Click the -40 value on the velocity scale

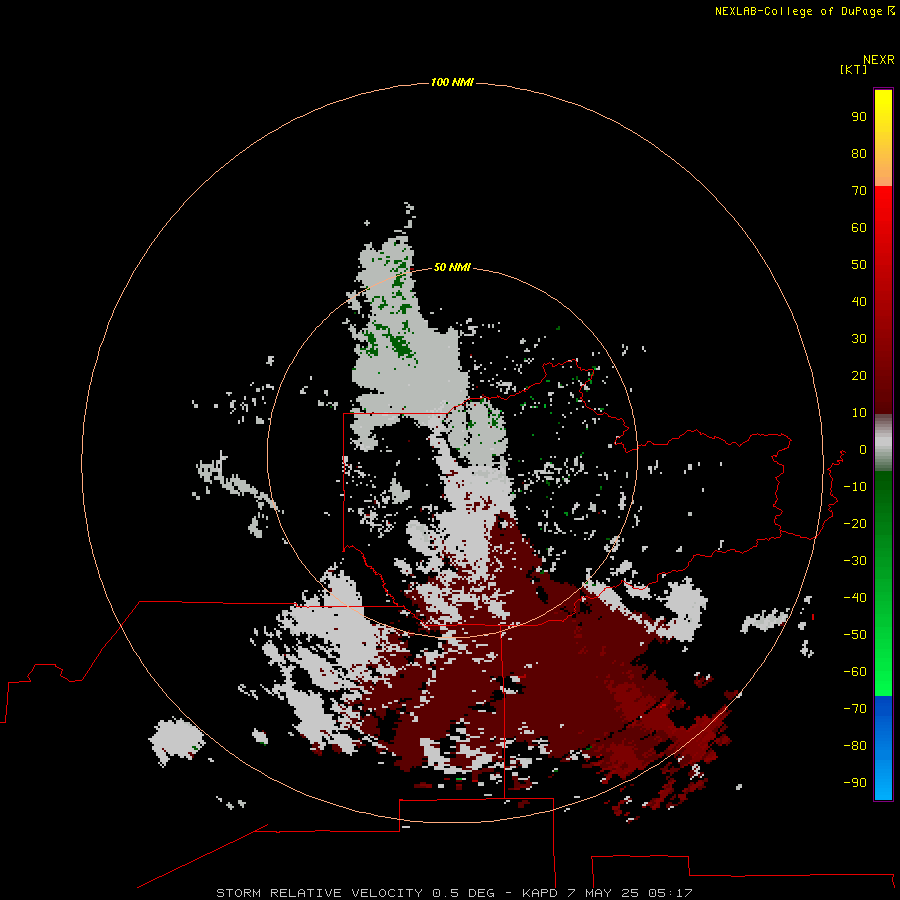855,598
